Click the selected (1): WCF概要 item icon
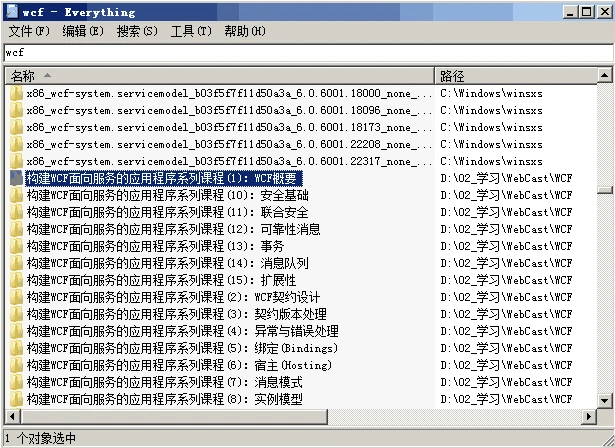 tap(16, 178)
